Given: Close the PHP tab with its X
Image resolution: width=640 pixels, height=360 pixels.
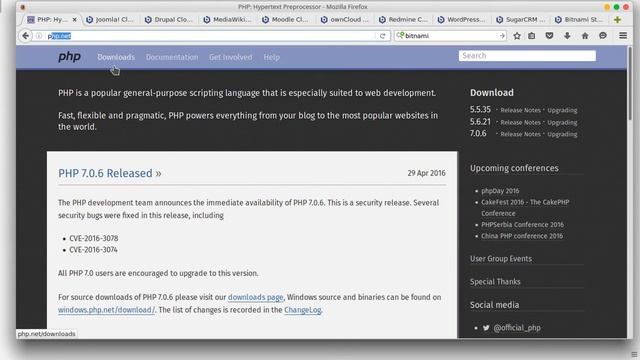Looking at the screenshot, I should click(x=74, y=20).
